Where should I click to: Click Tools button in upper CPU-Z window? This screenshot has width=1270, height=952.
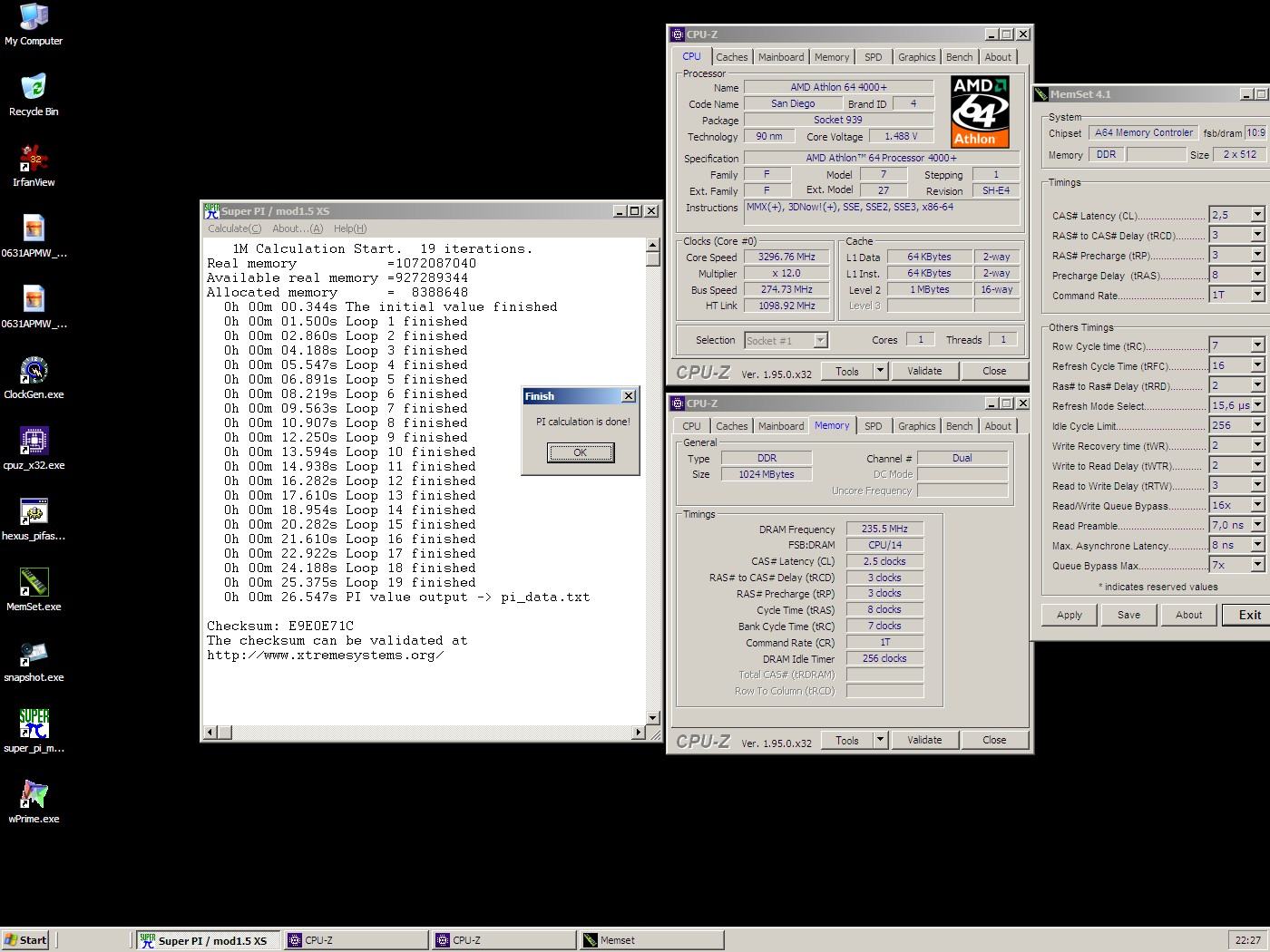tap(846, 371)
